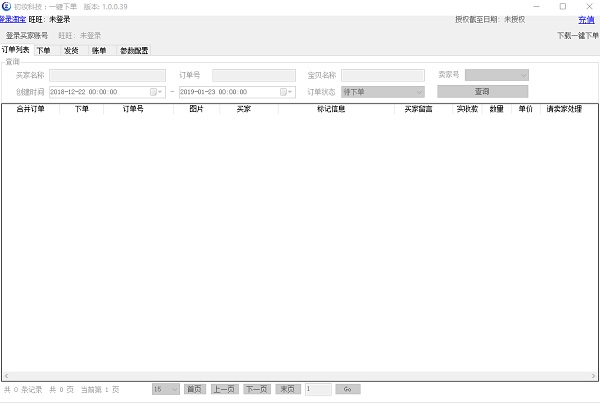
Task: Click left arrow of horizontal scrollbar
Action: (x=7, y=376)
